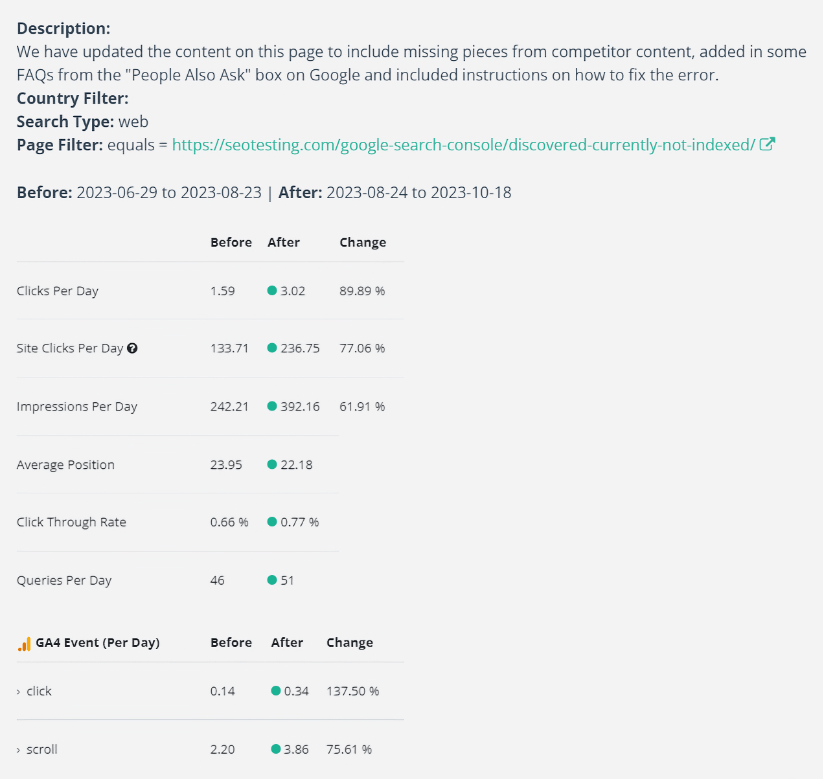Select the Impressions Per Day row label

pyautogui.click(x=77, y=407)
